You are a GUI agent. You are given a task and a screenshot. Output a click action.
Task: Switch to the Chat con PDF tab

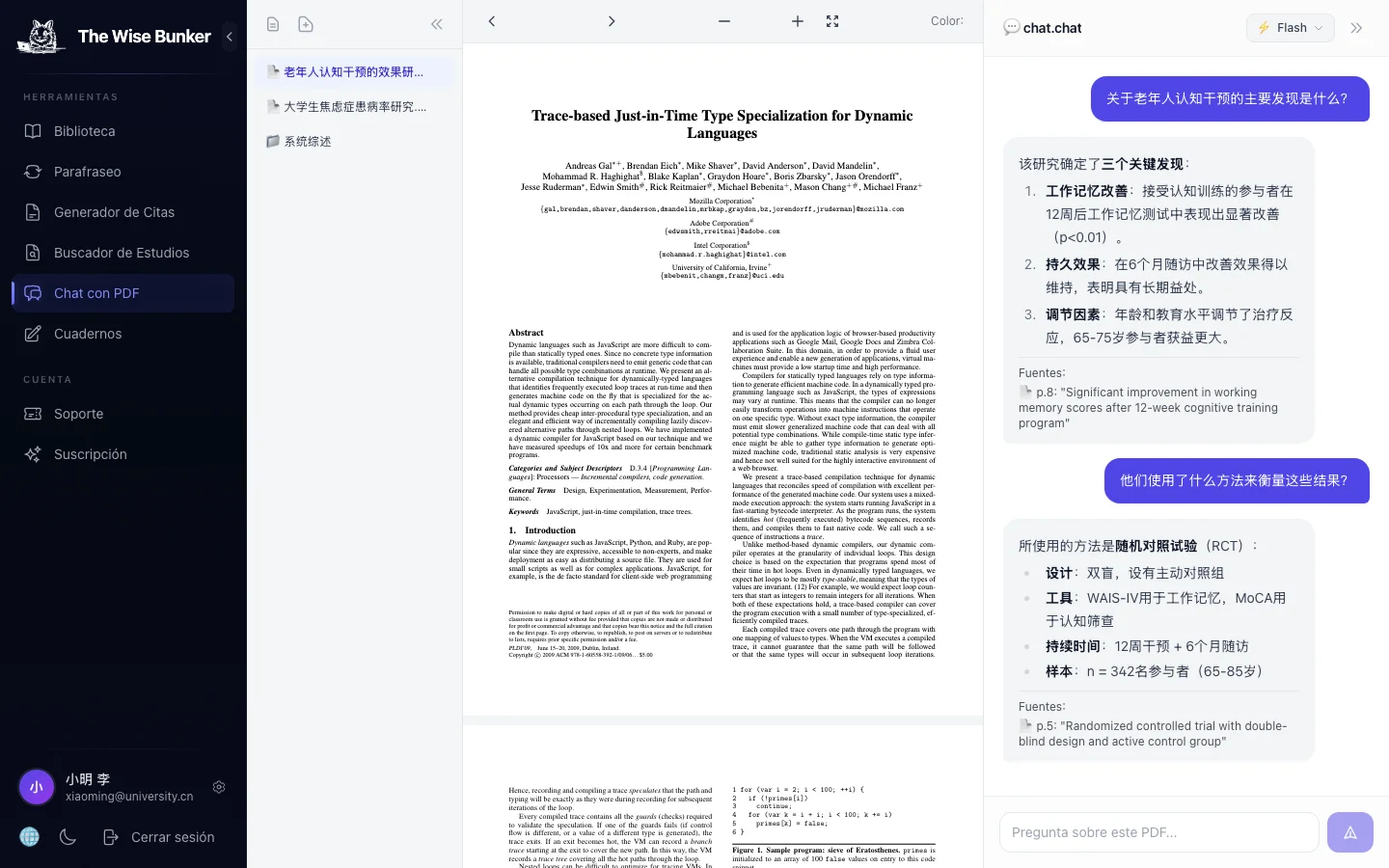pos(96,293)
